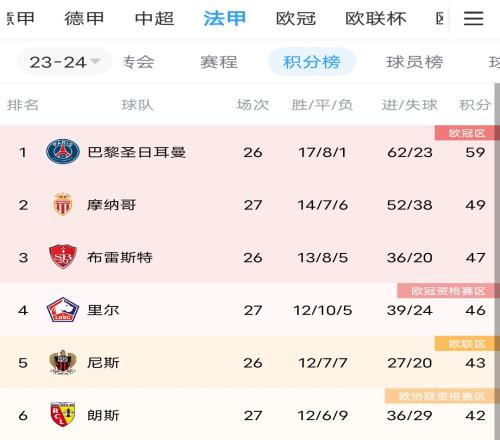Tap the Paris Saint-Germain club crest
This screenshot has height=440, width=500.
click(63, 152)
